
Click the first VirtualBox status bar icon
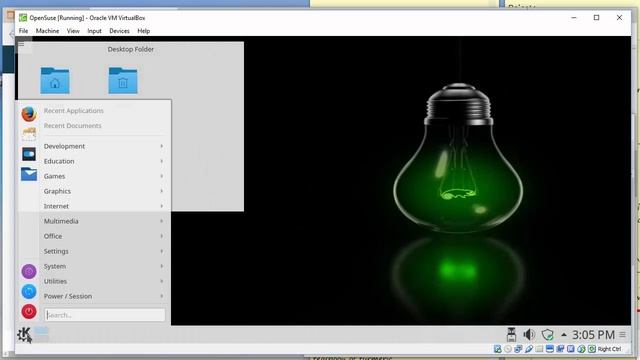pos(498,349)
